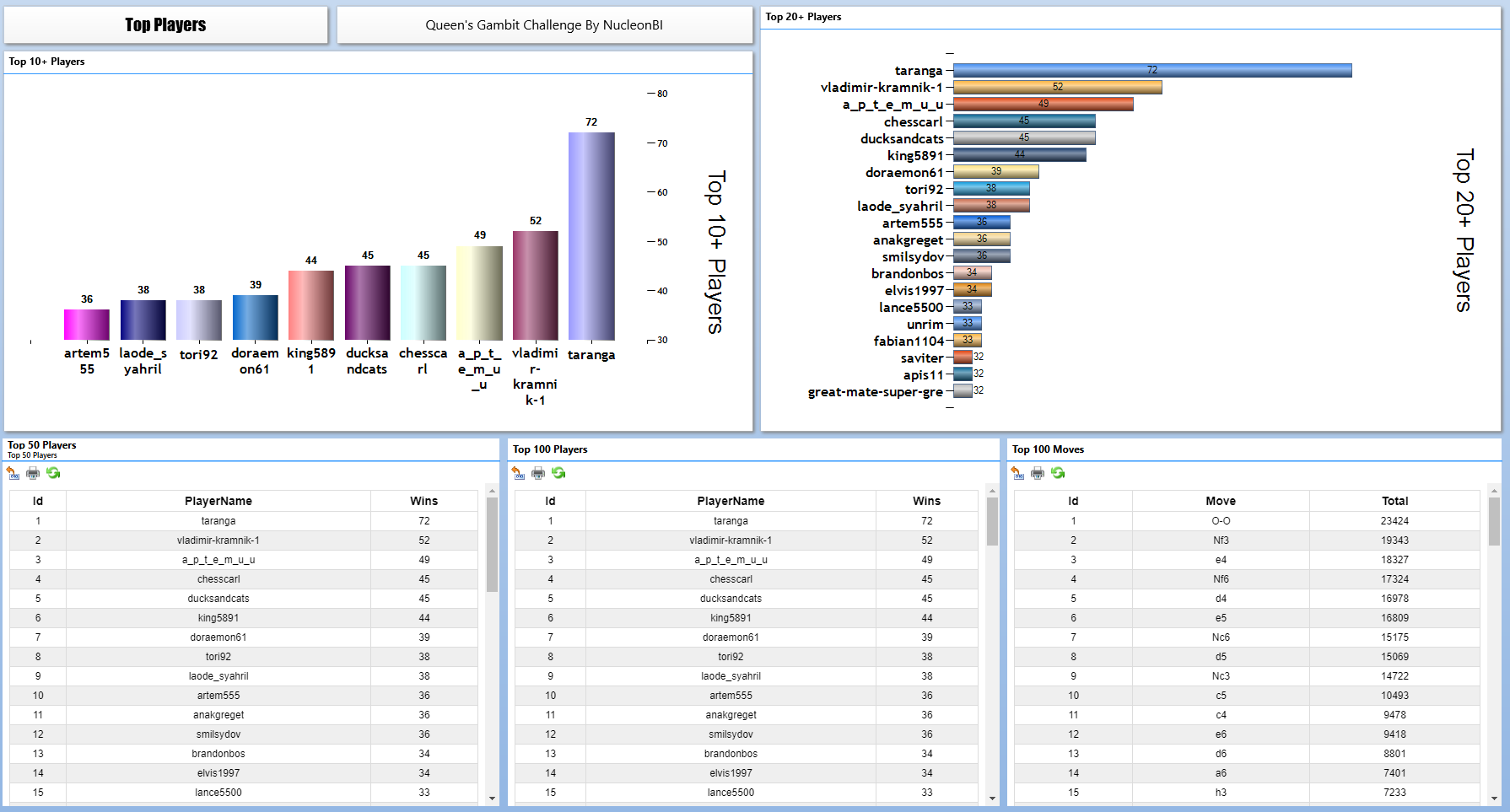Click the Id column header in Top 100 Moves

point(1073,500)
